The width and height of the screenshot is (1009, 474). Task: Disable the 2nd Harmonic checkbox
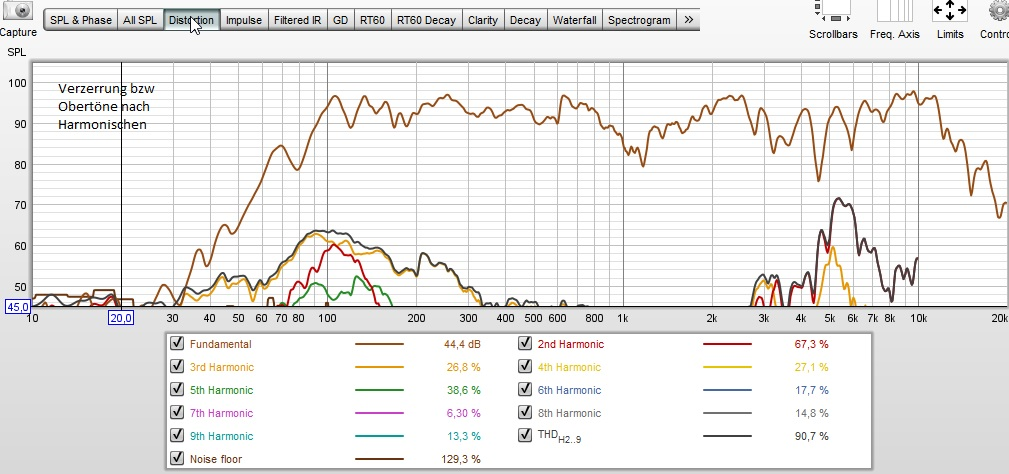(x=525, y=343)
